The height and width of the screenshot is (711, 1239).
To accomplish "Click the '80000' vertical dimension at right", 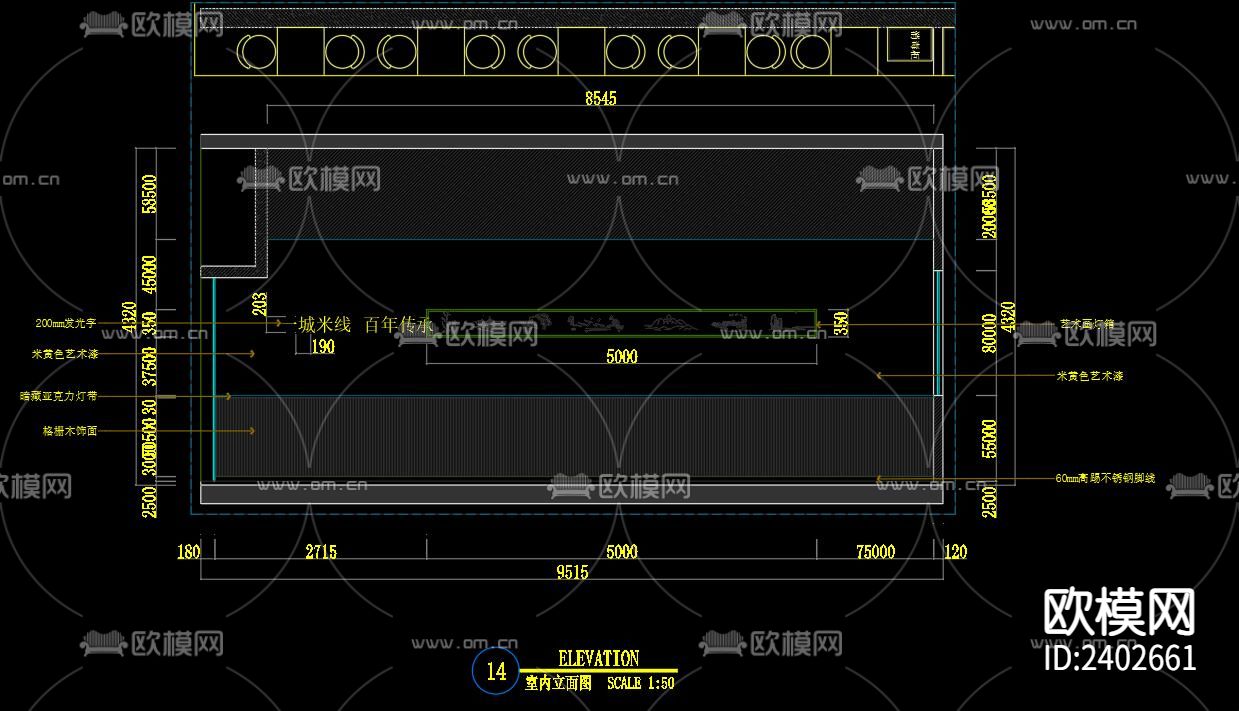I will [989, 334].
